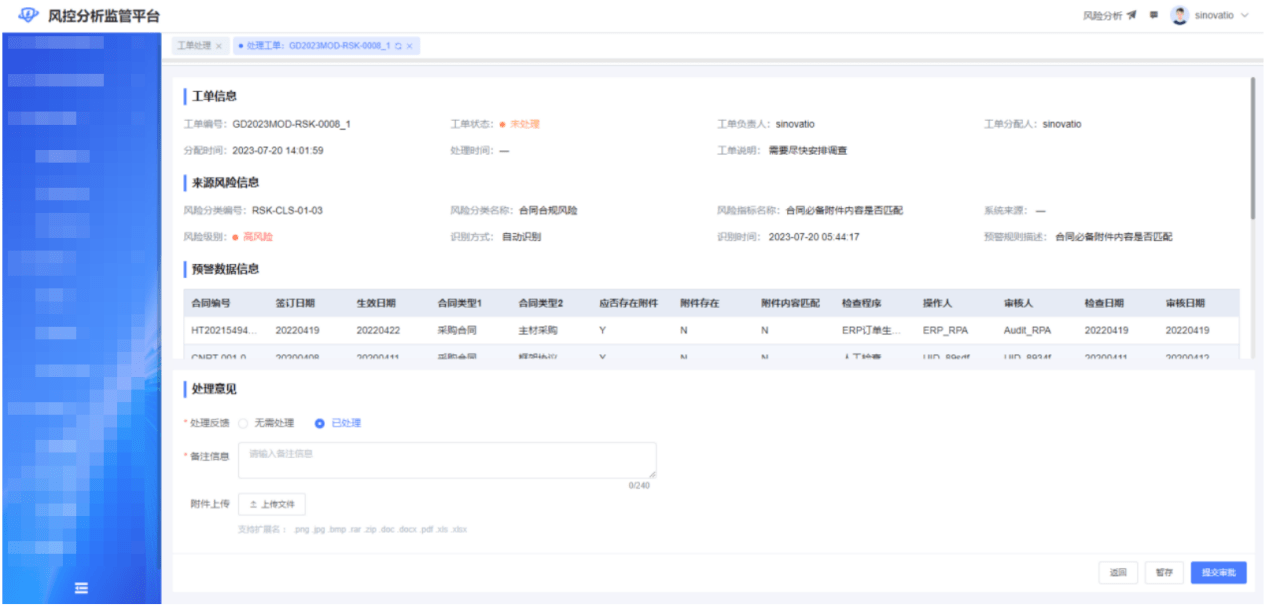Click the 检查日期 column header
Screen dimensions: 1269x608
(1104, 303)
